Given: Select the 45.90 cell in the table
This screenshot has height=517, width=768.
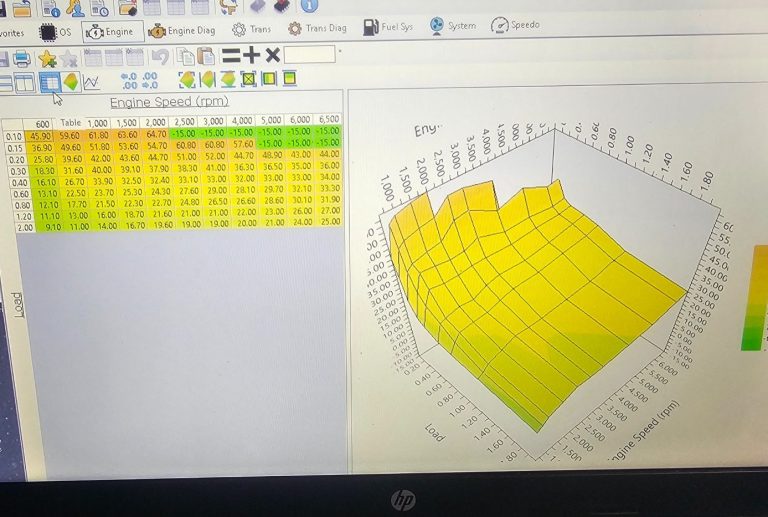Looking at the screenshot, I should click(x=41, y=135).
